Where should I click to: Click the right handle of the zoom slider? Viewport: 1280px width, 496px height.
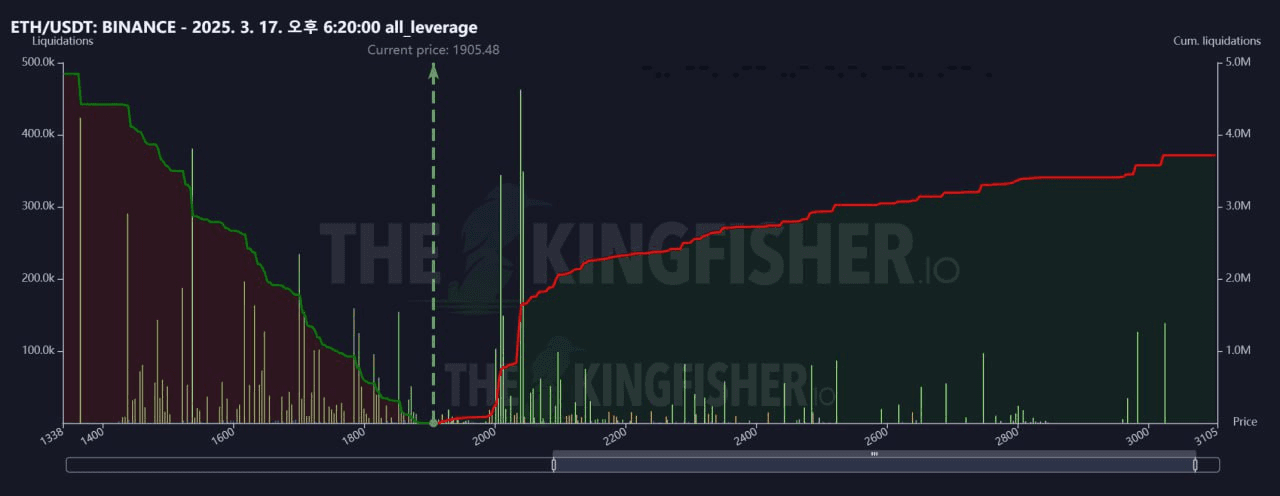pos(1195,464)
